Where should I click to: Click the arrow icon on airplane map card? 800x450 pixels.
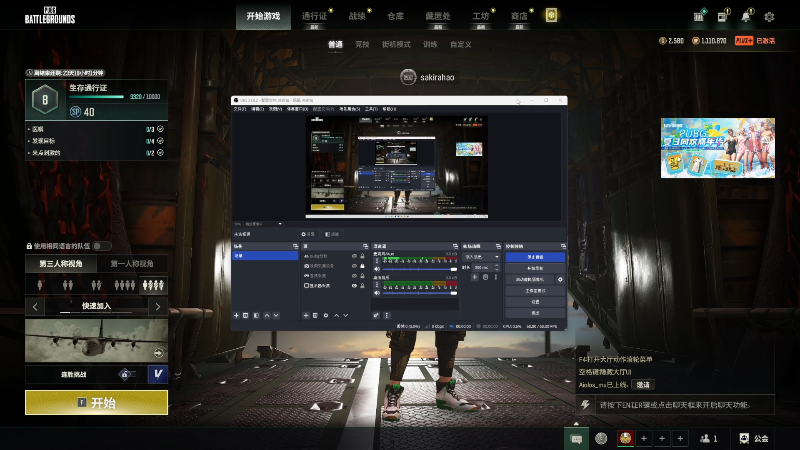(x=159, y=353)
